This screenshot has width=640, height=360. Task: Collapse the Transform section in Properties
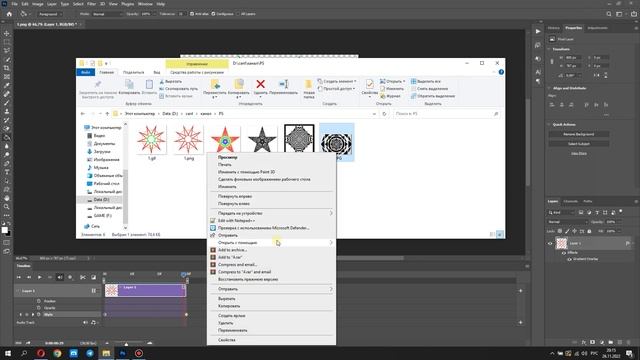point(549,49)
